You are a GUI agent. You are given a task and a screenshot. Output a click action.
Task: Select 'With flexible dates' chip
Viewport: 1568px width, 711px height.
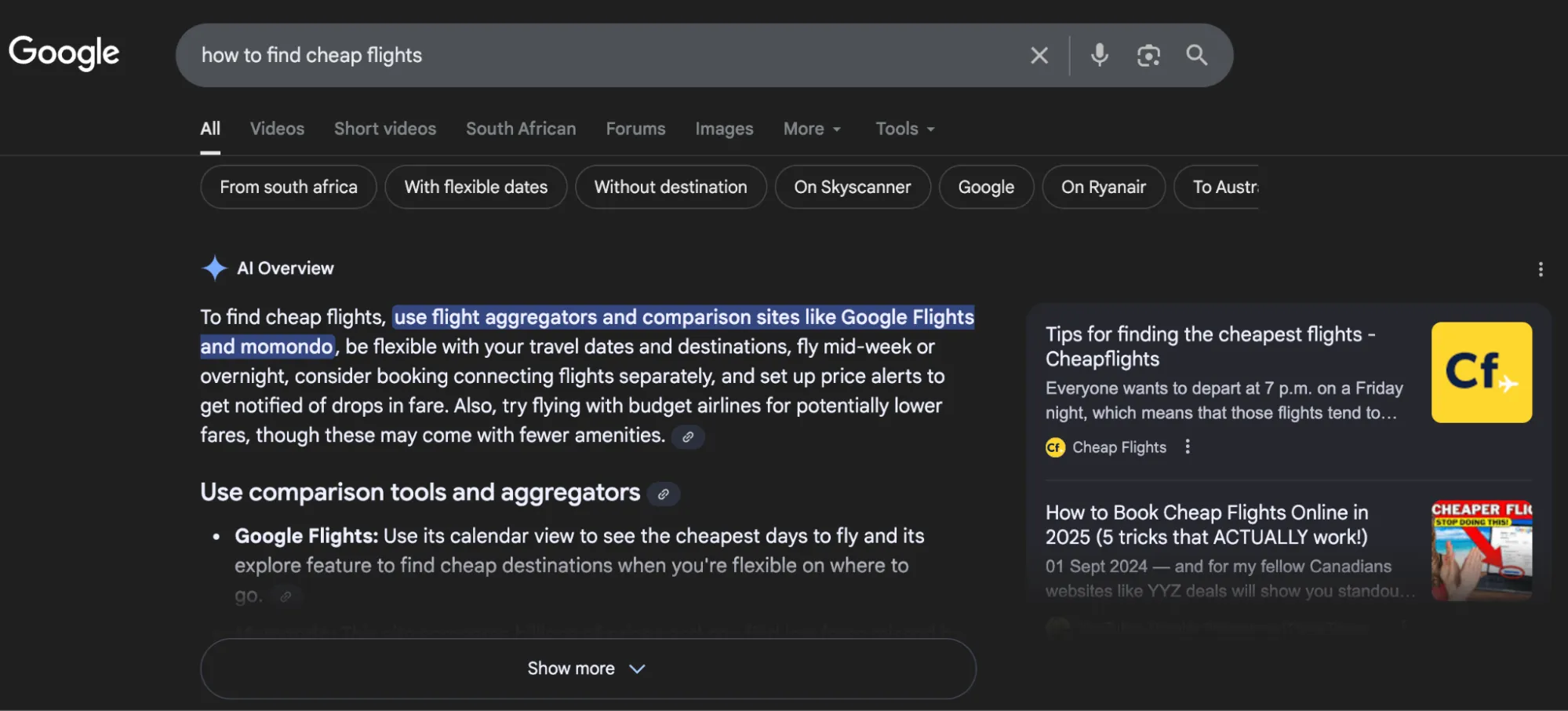click(x=476, y=187)
